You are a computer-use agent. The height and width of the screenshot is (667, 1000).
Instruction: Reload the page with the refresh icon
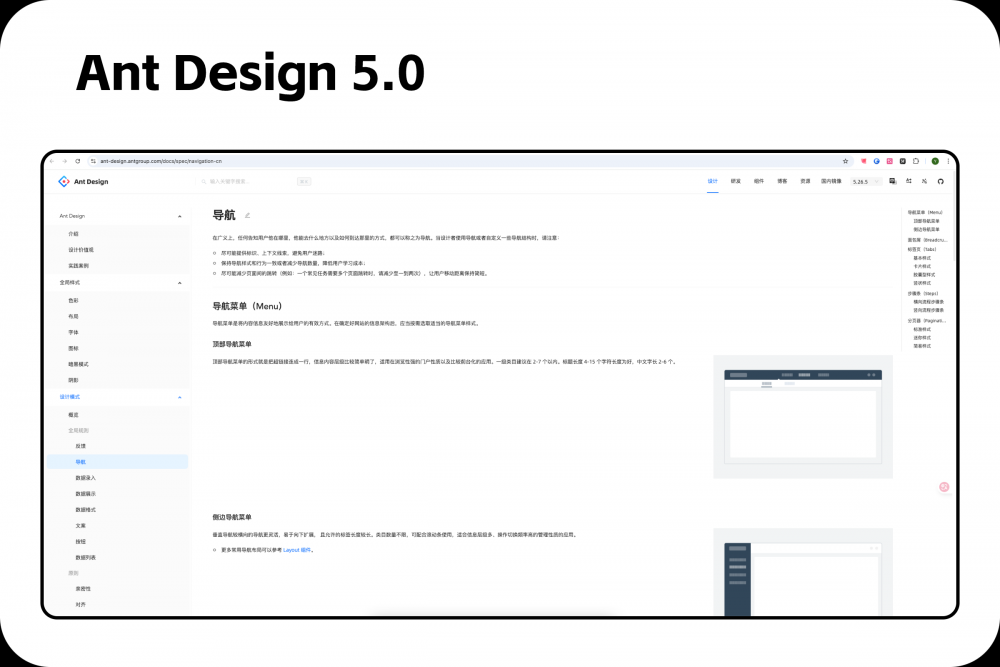(x=77, y=161)
